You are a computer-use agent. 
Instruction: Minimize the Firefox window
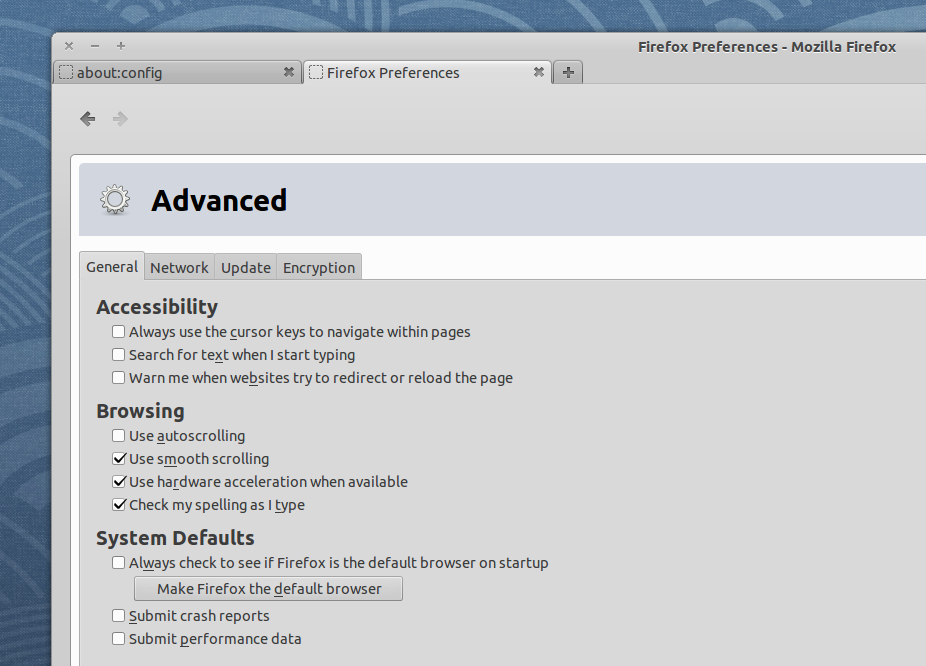pos(95,46)
